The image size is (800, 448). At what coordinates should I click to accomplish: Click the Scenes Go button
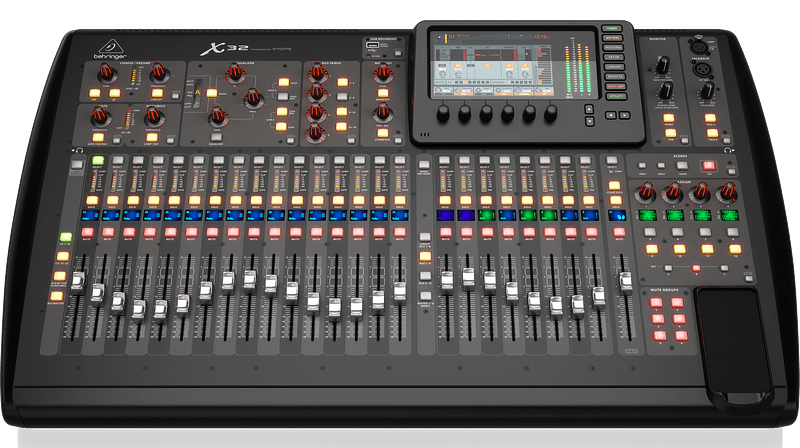tap(708, 166)
